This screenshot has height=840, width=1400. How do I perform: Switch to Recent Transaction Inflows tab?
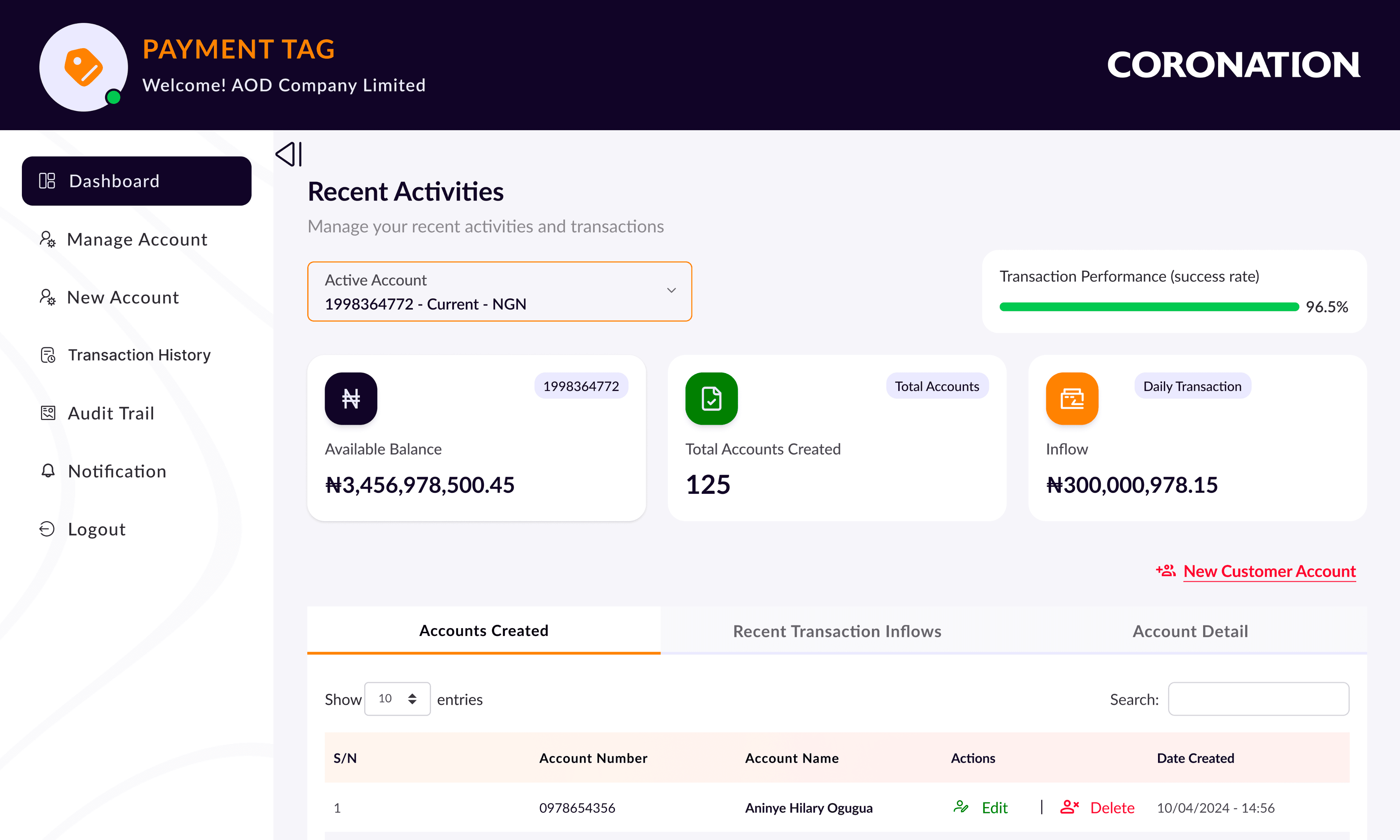coord(837,631)
